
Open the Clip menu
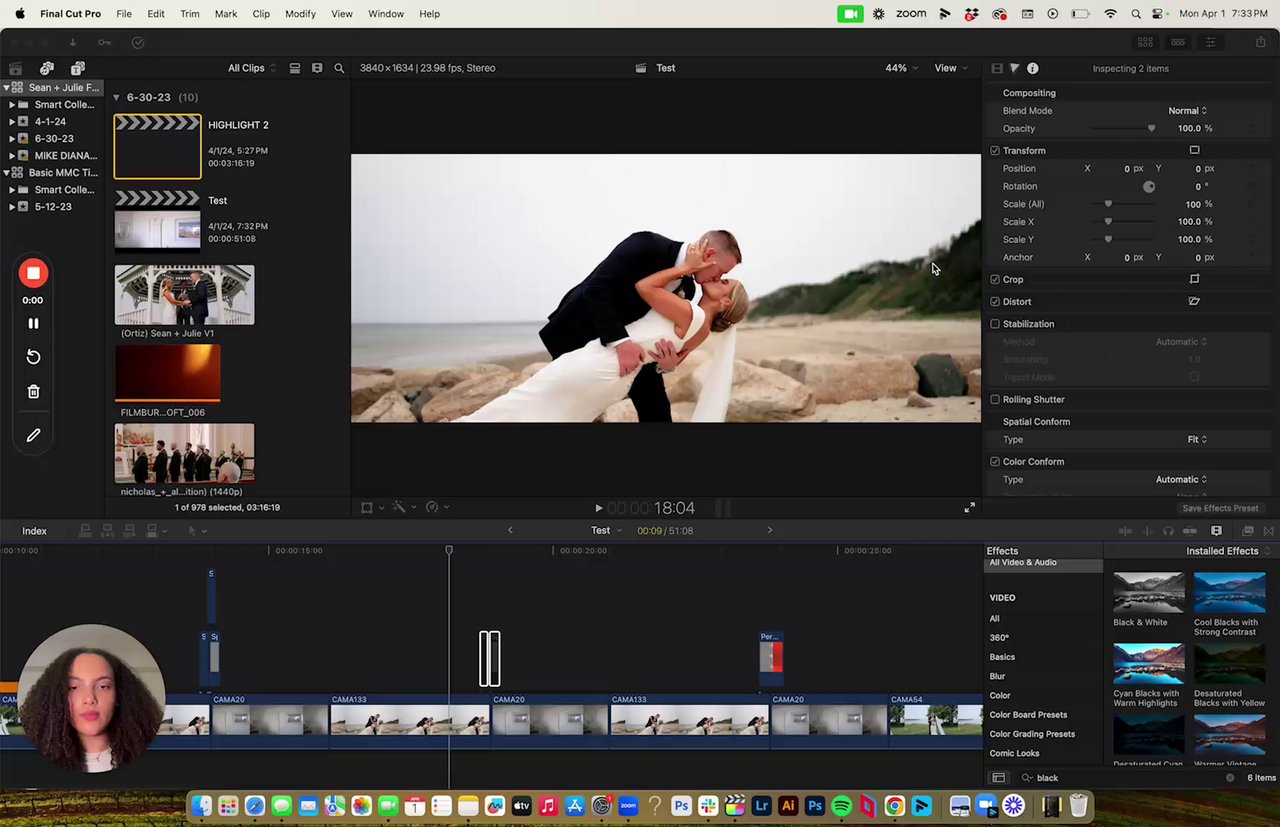pyautogui.click(x=261, y=14)
